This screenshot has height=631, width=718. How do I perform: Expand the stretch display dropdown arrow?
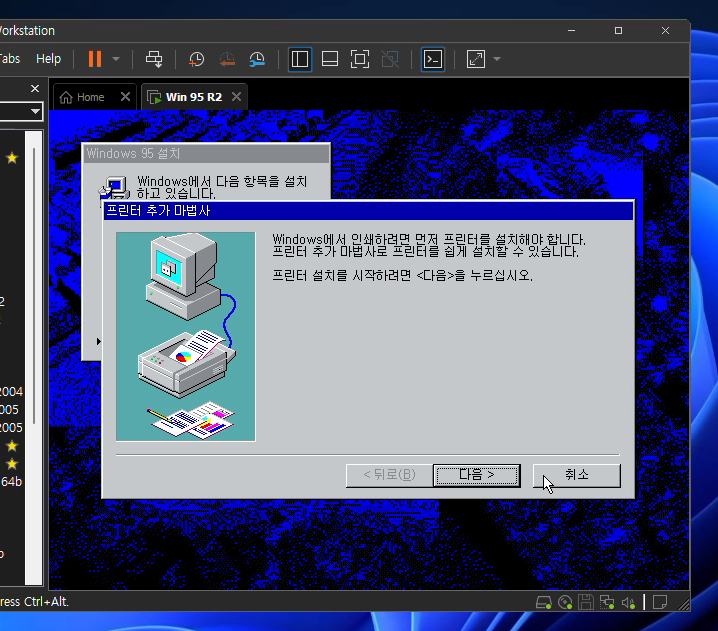(x=497, y=59)
